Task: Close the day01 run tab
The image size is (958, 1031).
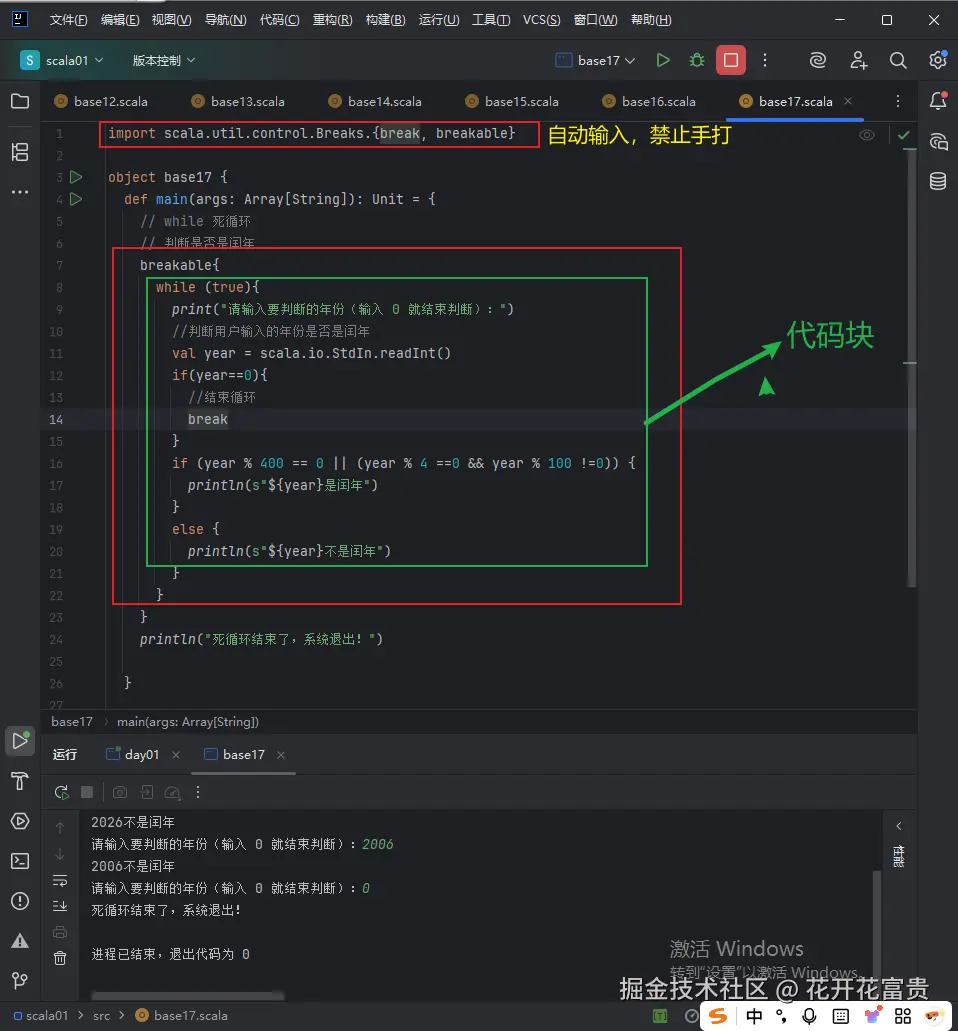Action: 176,755
